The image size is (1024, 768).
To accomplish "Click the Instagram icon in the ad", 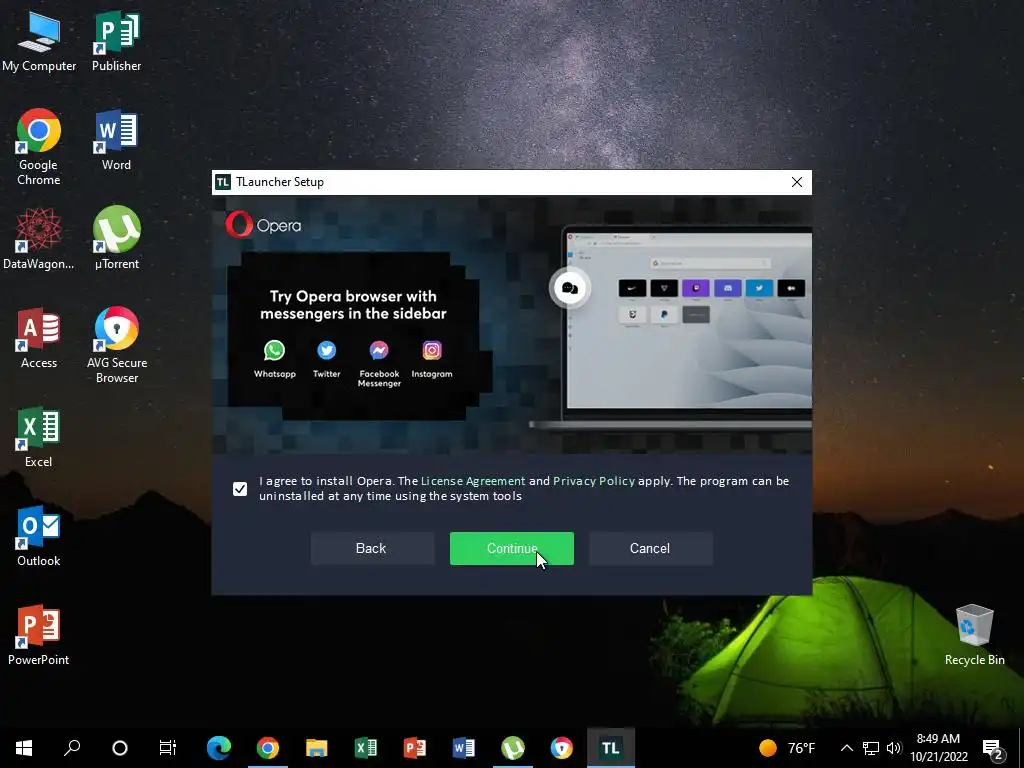I will pyautogui.click(x=432, y=350).
